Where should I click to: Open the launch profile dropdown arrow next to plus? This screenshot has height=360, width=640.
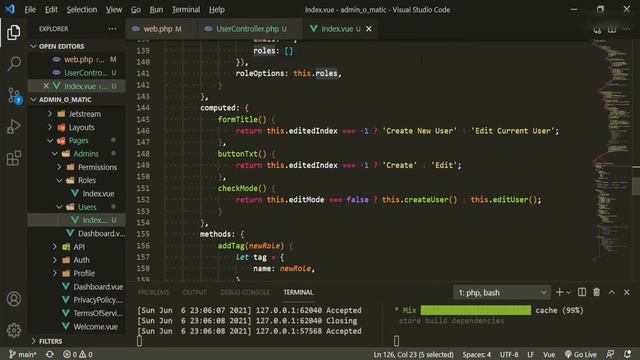click(x=569, y=293)
